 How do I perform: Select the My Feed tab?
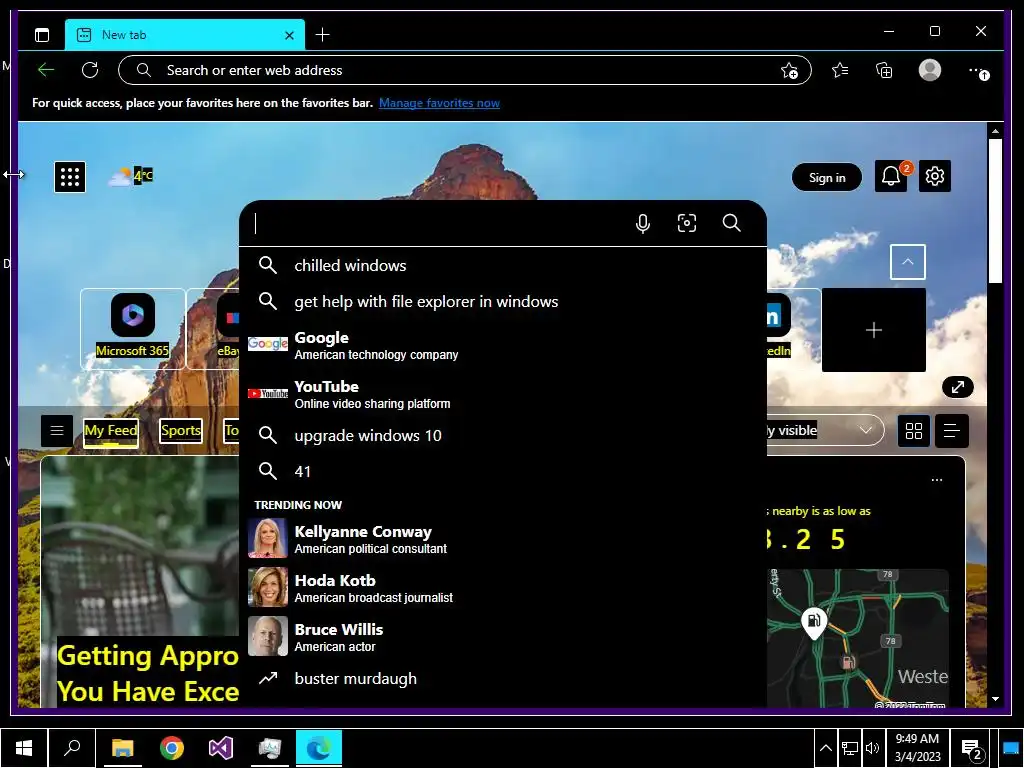point(111,430)
